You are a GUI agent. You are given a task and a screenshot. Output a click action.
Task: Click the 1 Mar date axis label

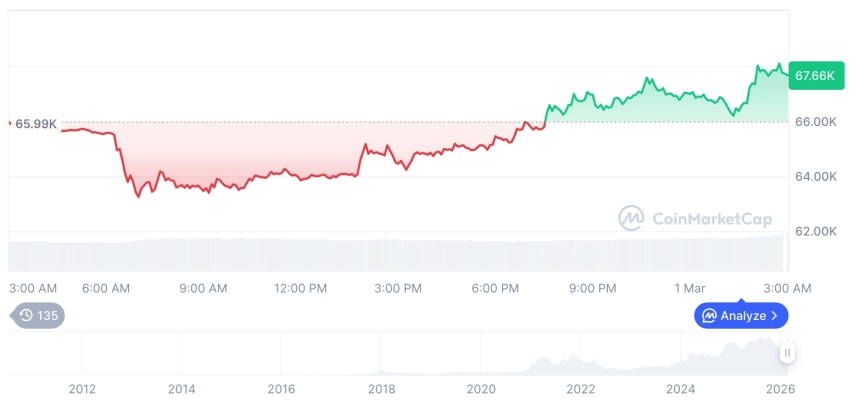pos(690,288)
